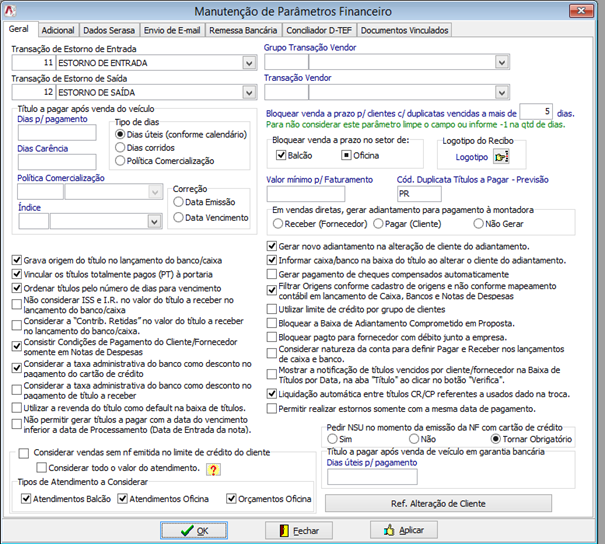The width and height of the screenshot is (605, 544).
Task: Toggle the Balcão checkbox
Action: point(281,155)
